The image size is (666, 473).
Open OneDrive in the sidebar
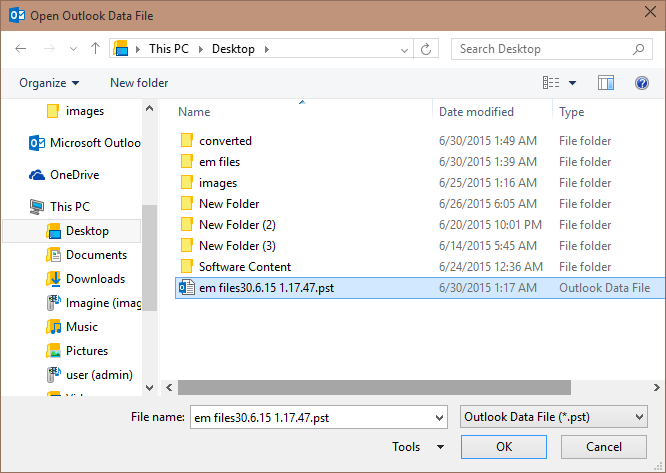(64, 175)
